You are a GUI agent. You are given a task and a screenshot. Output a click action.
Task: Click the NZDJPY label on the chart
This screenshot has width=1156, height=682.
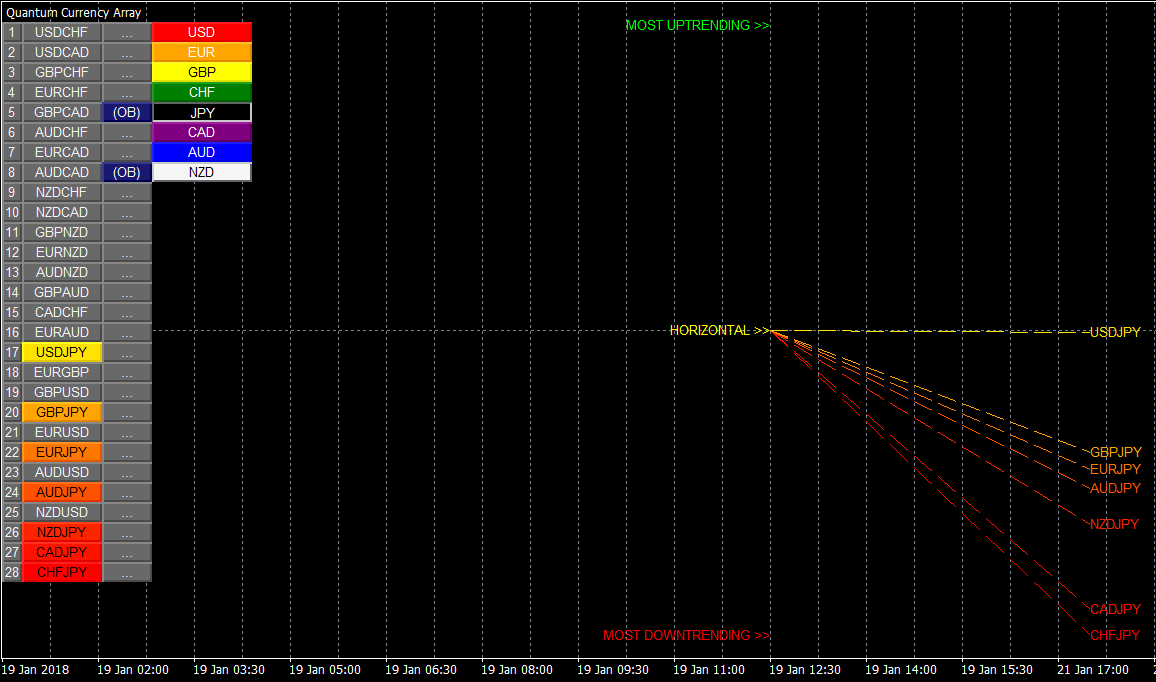pyautogui.click(x=1114, y=524)
